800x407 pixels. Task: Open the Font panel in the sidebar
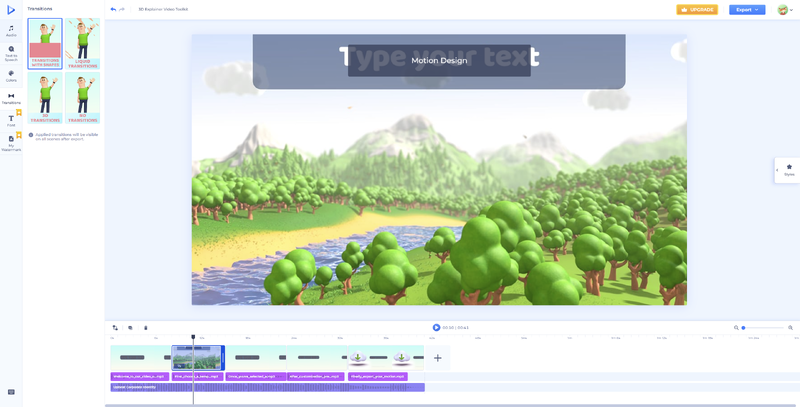click(x=11, y=121)
